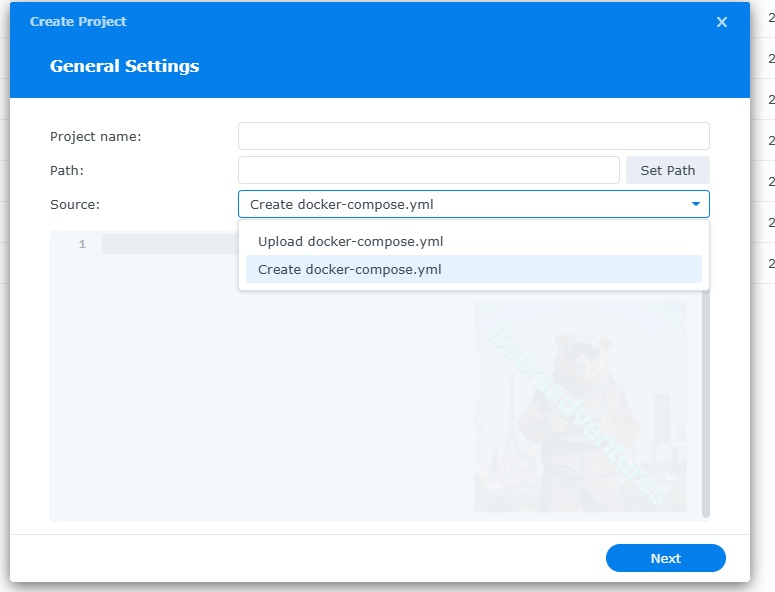The width and height of the screenshot is (775, 592).
Task: Click the Create Project title text
Action: 78,21
